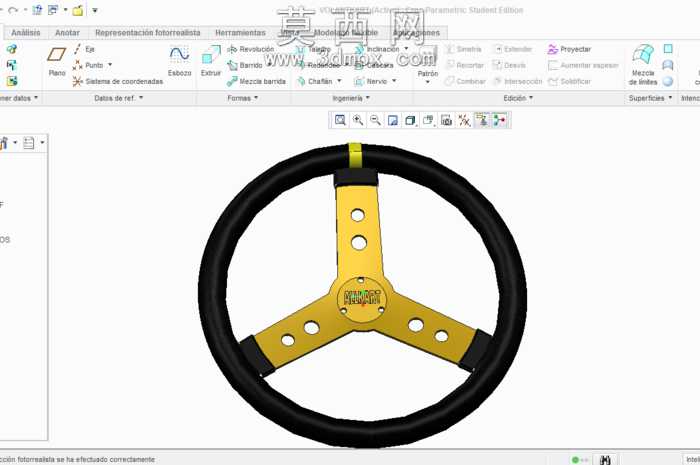Click the Aumentar espesor button

(583, 65)
